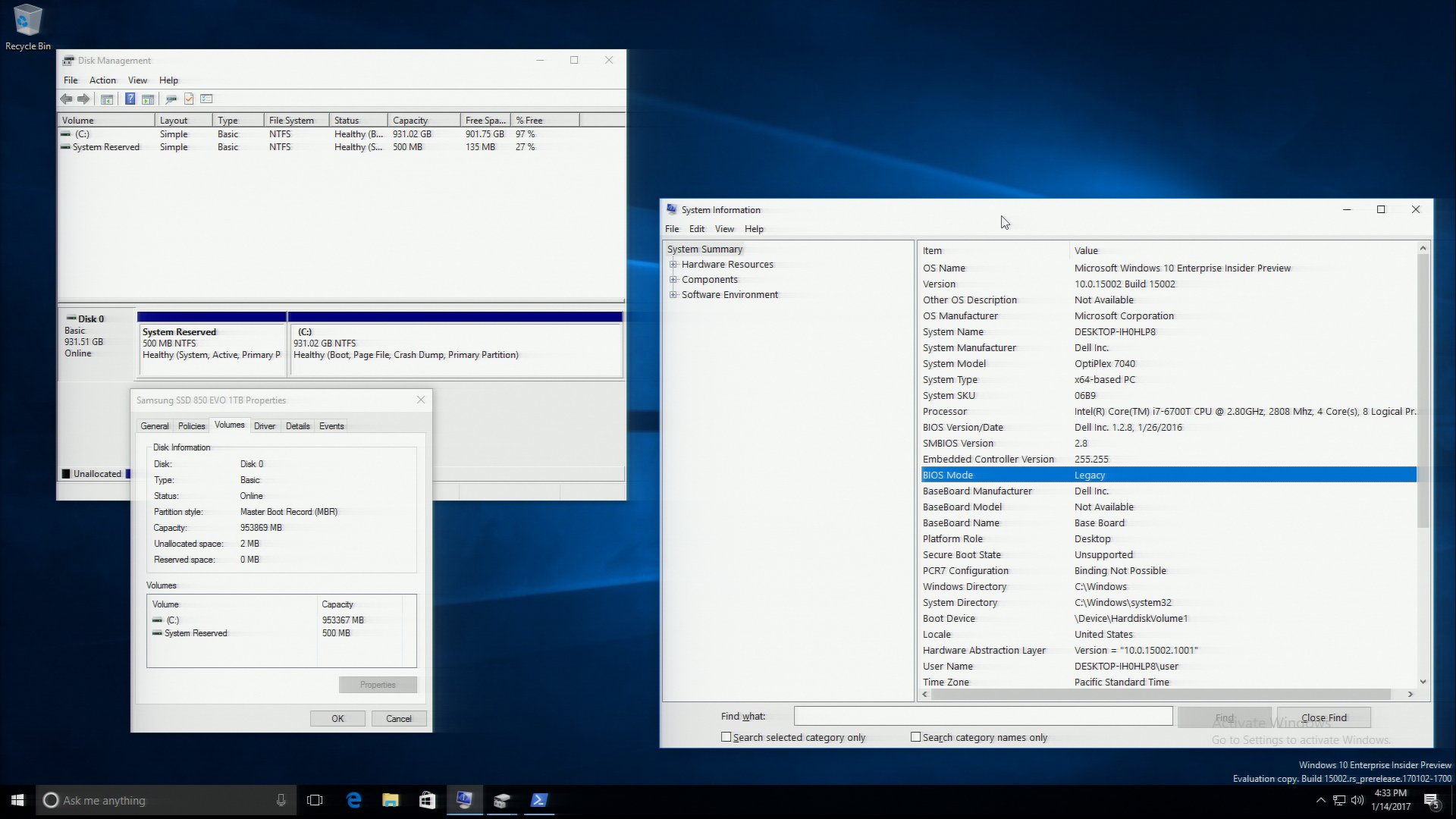Click the Task View taskbar icon
The height and width of the screenshot is (819, 1456).
315,800
